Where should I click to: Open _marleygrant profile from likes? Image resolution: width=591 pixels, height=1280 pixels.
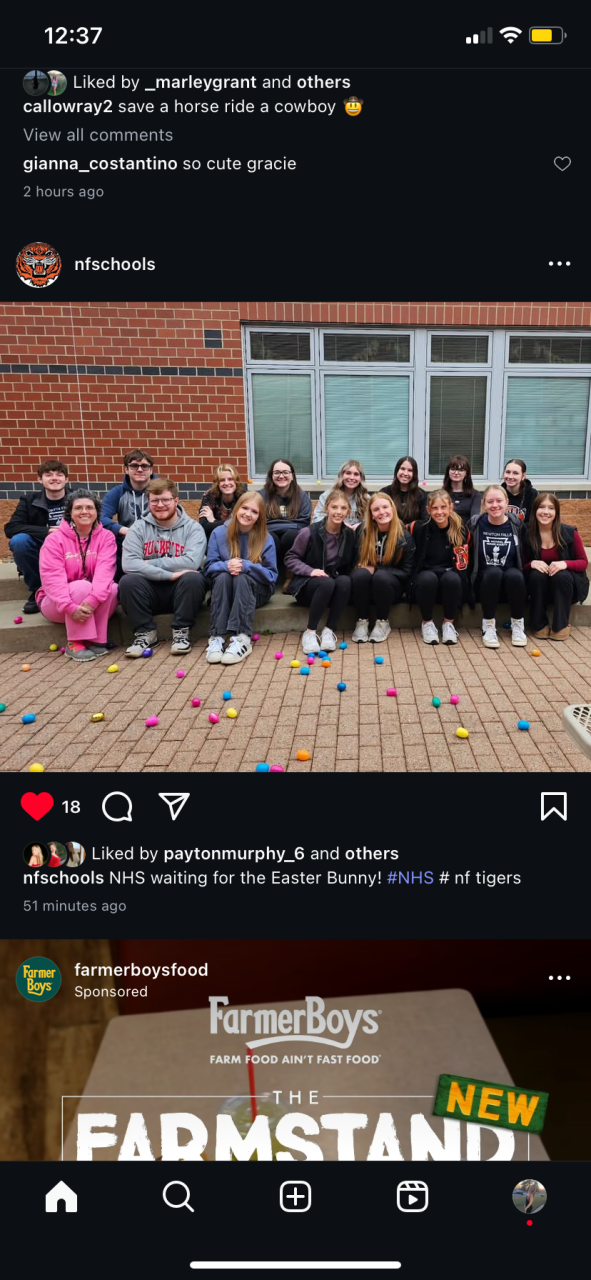click(x=201, y=82)
